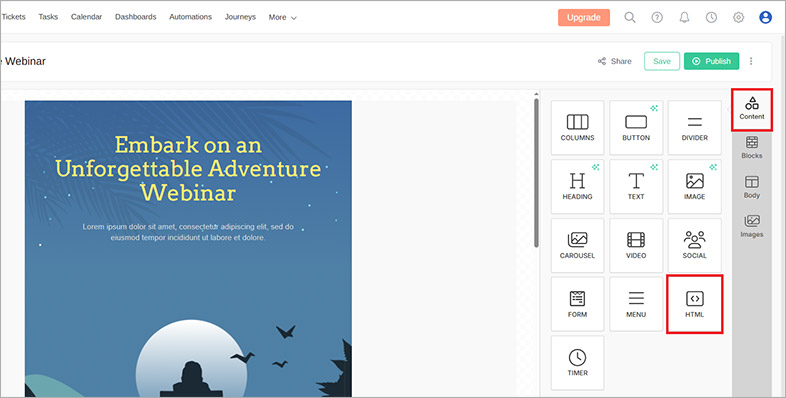Screen dimensions: 786x398
Task: Click the Upgrade button
Action: pyautogui.click(x=584, y=18)
